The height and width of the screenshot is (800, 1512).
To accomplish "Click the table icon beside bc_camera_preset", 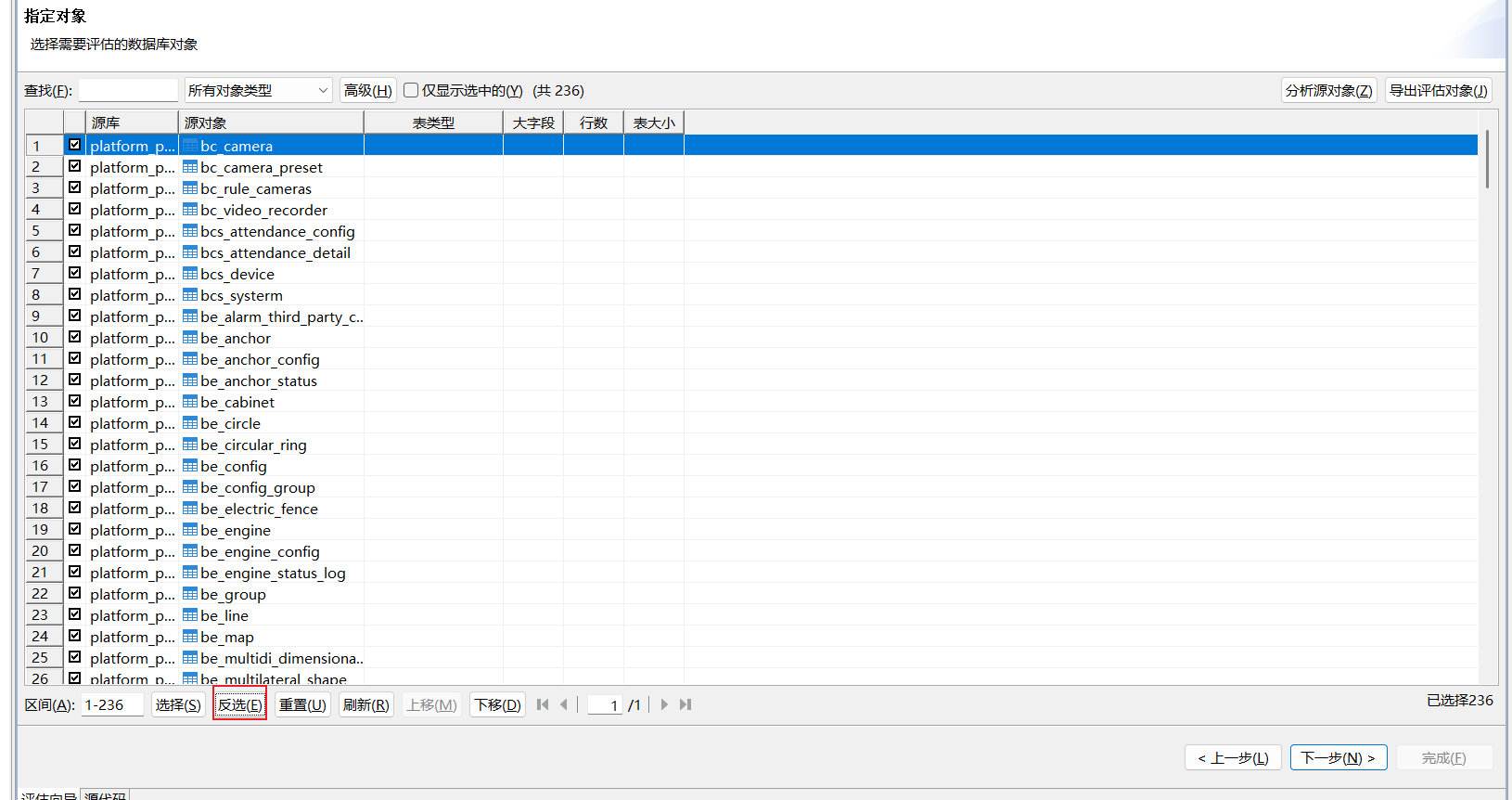I will 190,166.
